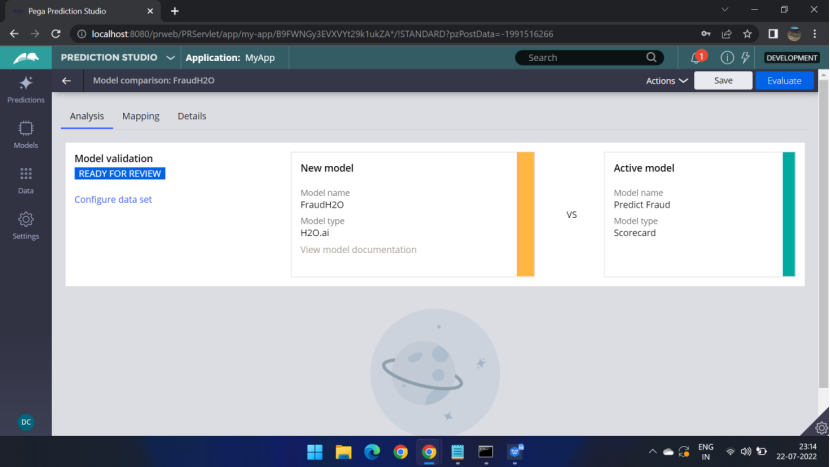Open a new browser tab
The width and height of the screenshot is (830, 467).
pyautogui.click(x=175, y=11)
